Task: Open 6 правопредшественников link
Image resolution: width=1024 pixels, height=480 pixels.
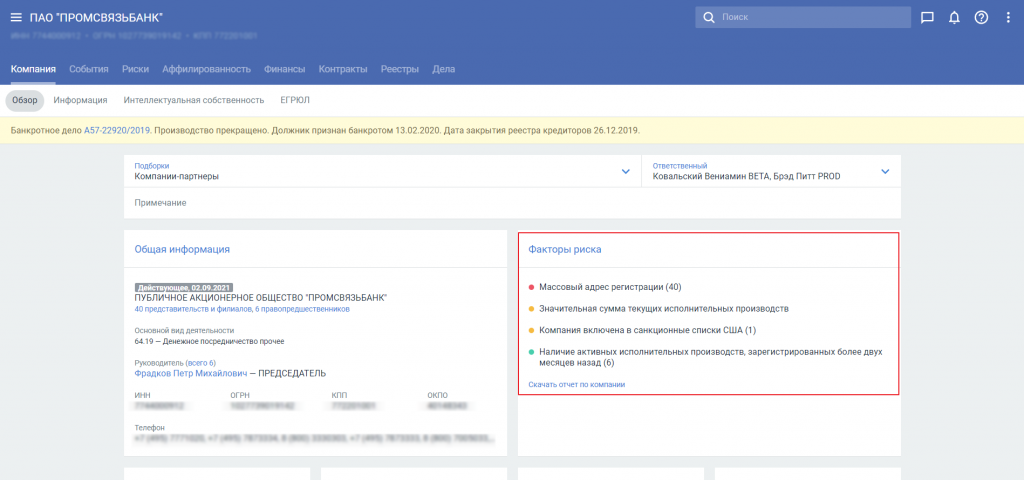Action: pos(302,309)
